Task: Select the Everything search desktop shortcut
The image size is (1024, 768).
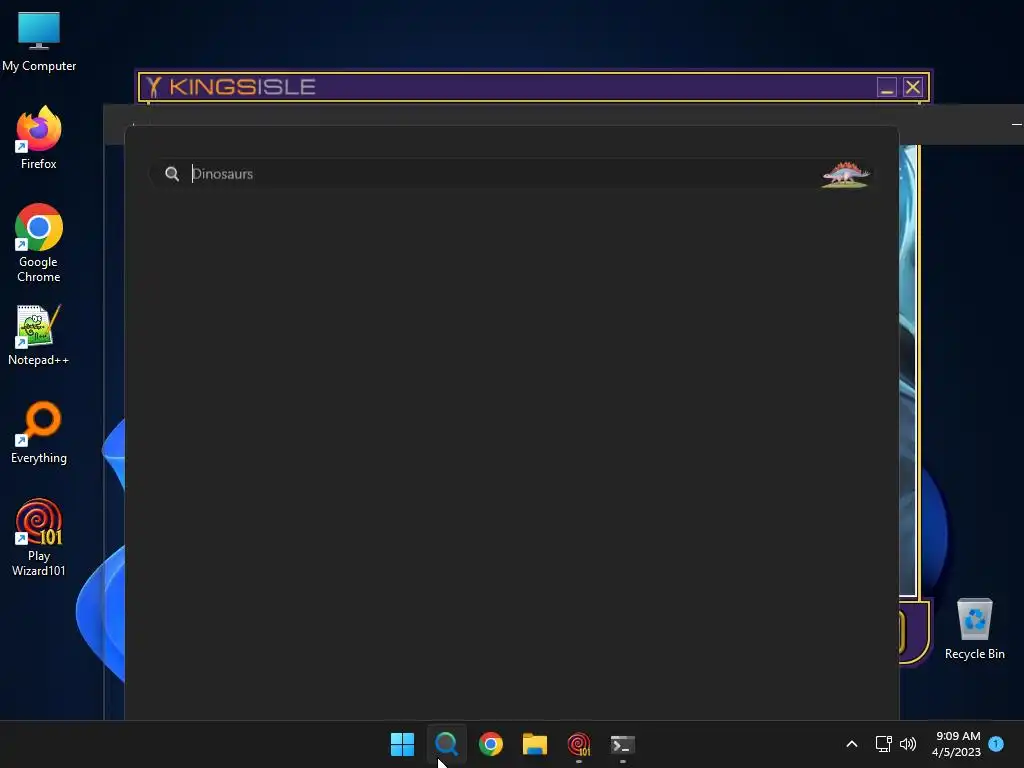Action: [39, 432]
